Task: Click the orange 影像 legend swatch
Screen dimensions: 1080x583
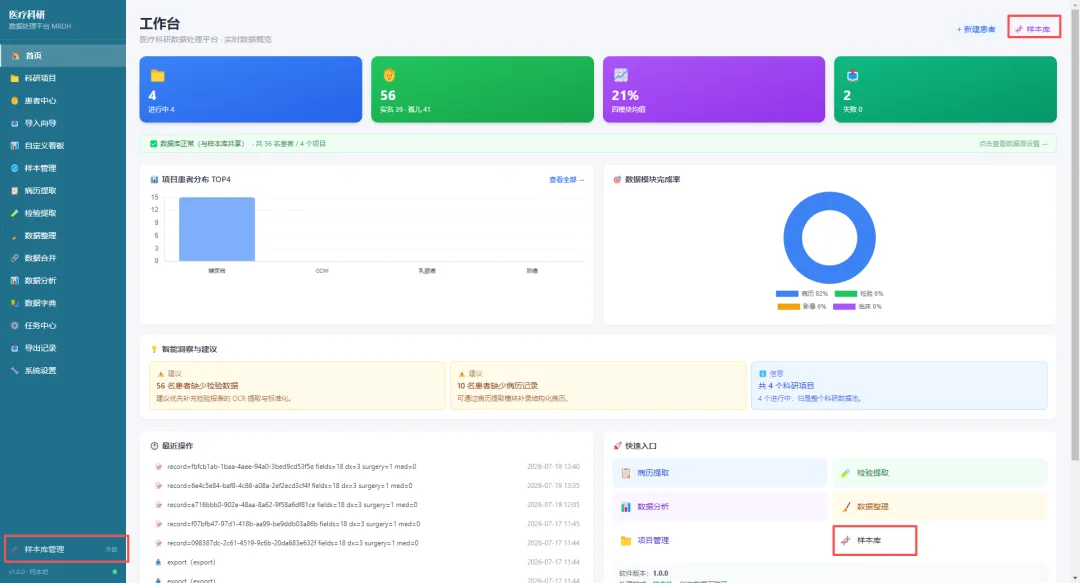Action: click(789, 307)
